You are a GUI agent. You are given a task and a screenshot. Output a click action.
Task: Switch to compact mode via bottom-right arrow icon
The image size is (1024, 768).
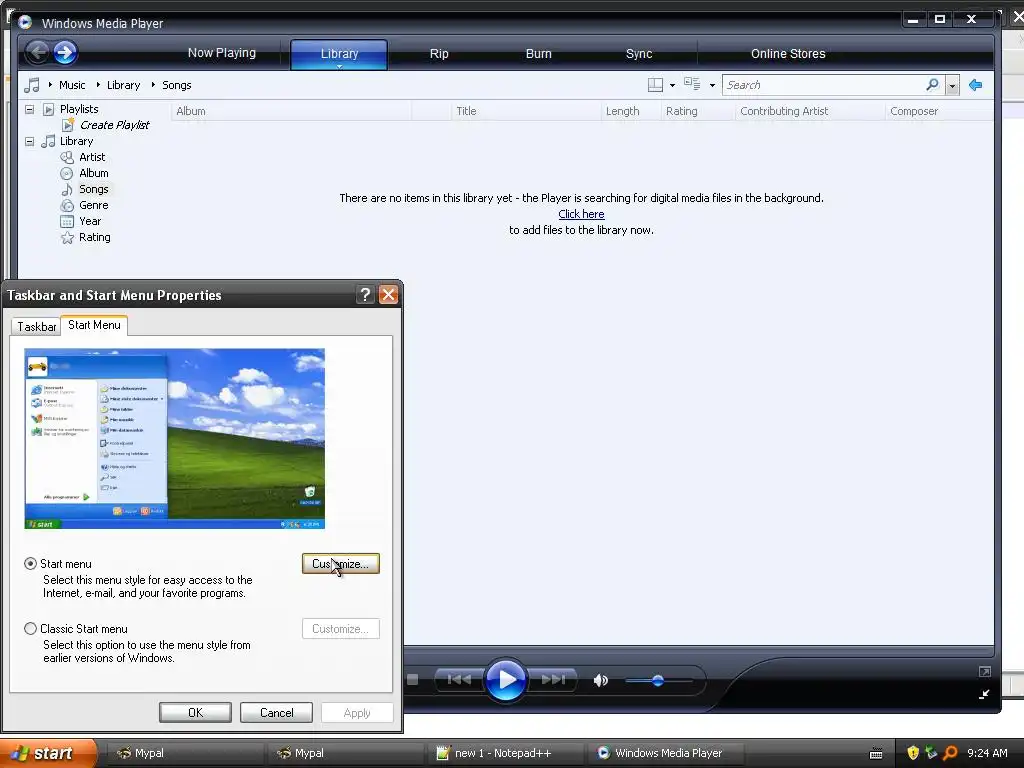984,694
